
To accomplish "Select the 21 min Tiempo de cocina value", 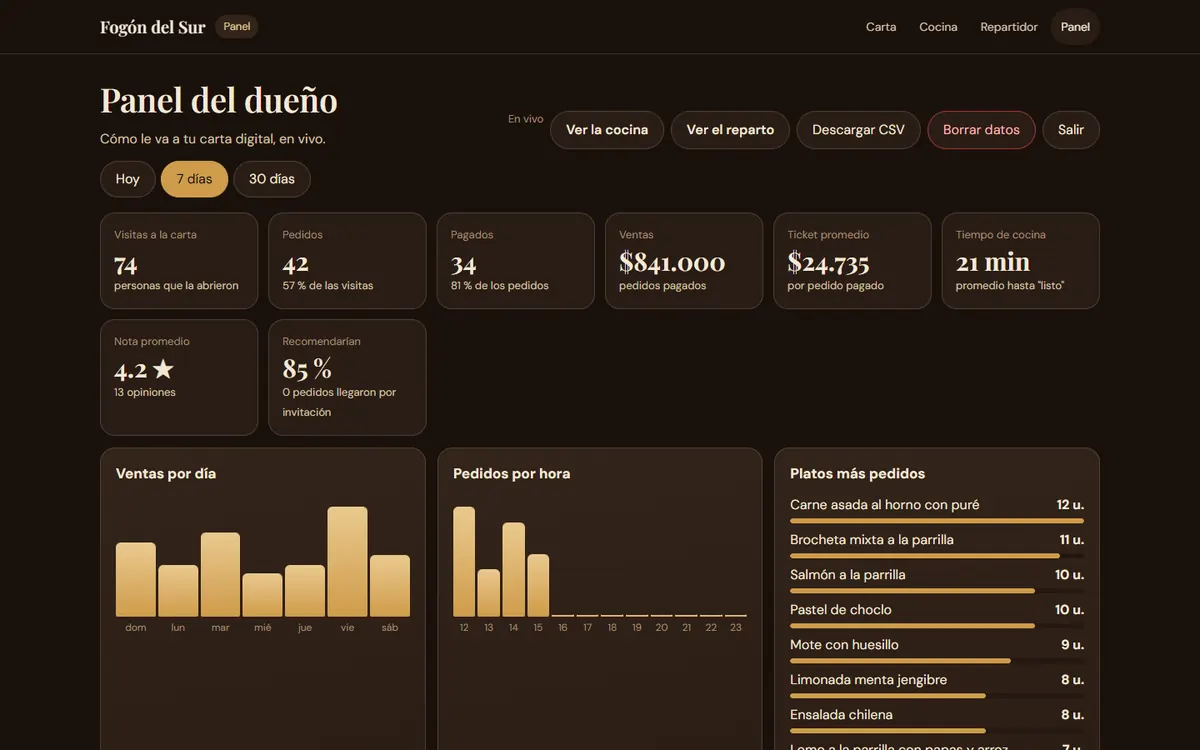I will coord(993,263).
